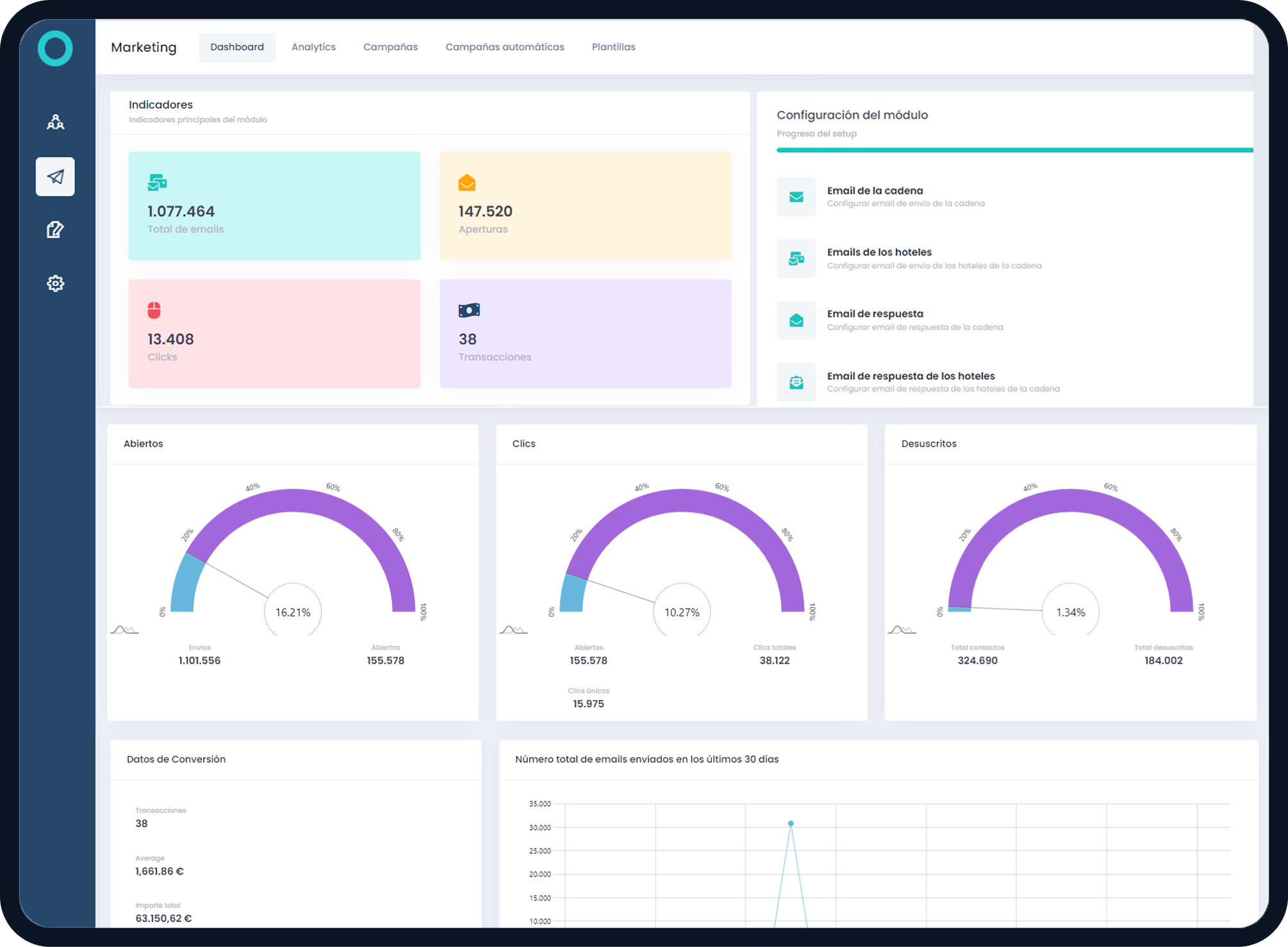This screenshot has height=947, width=1288.
Task: Open the contacts group icon in sidebar
Action: tap(55, 122)
